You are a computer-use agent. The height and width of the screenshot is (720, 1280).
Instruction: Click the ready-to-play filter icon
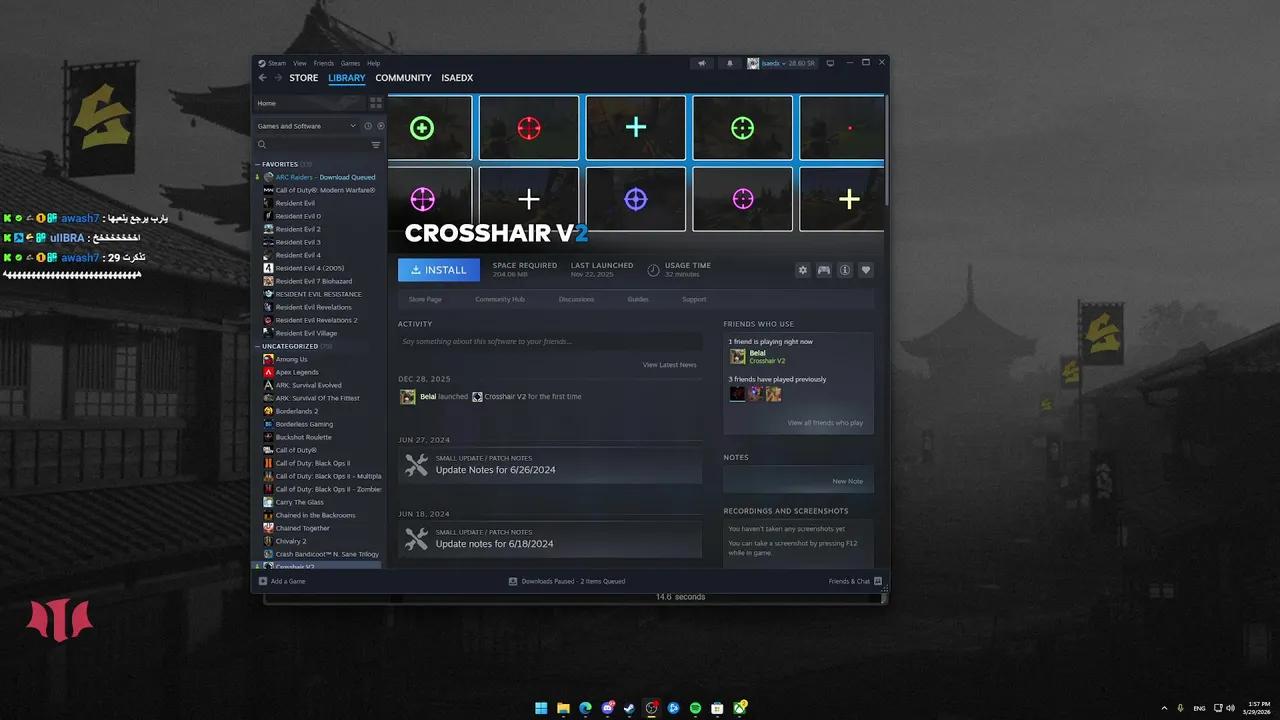click(380, 126)
